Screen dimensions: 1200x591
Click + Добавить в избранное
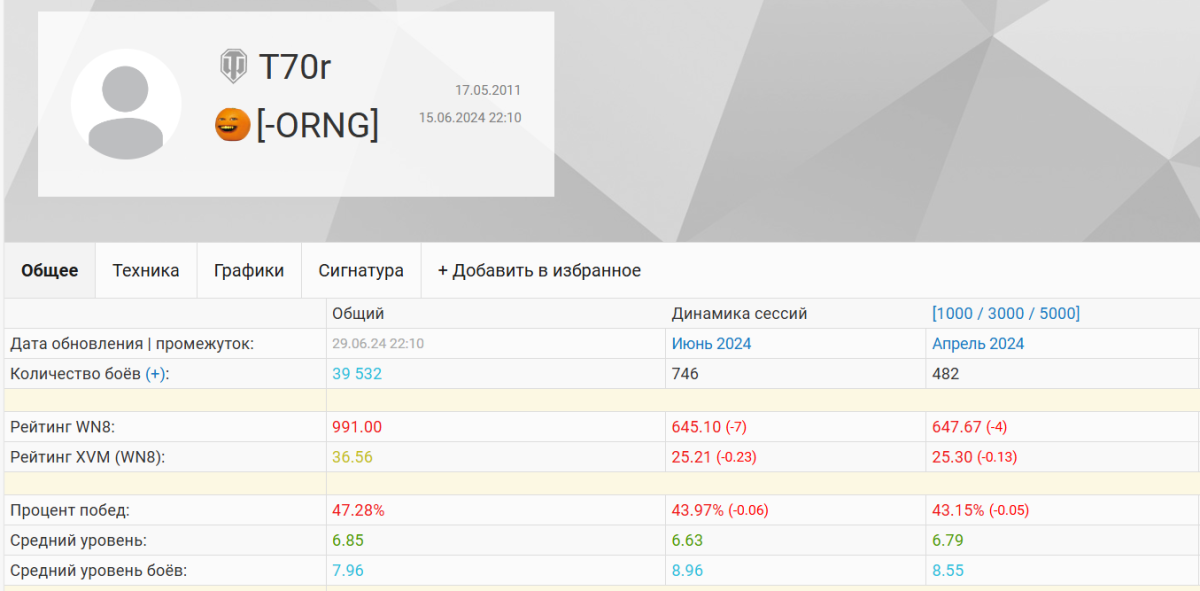point(539,270)
